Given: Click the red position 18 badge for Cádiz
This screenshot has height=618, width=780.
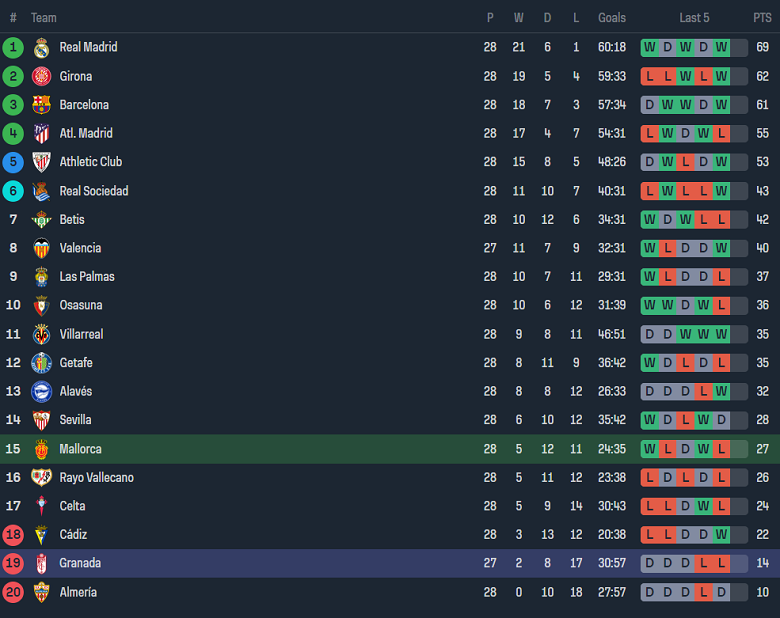Looking at the screenshot, I should (13, 535).
